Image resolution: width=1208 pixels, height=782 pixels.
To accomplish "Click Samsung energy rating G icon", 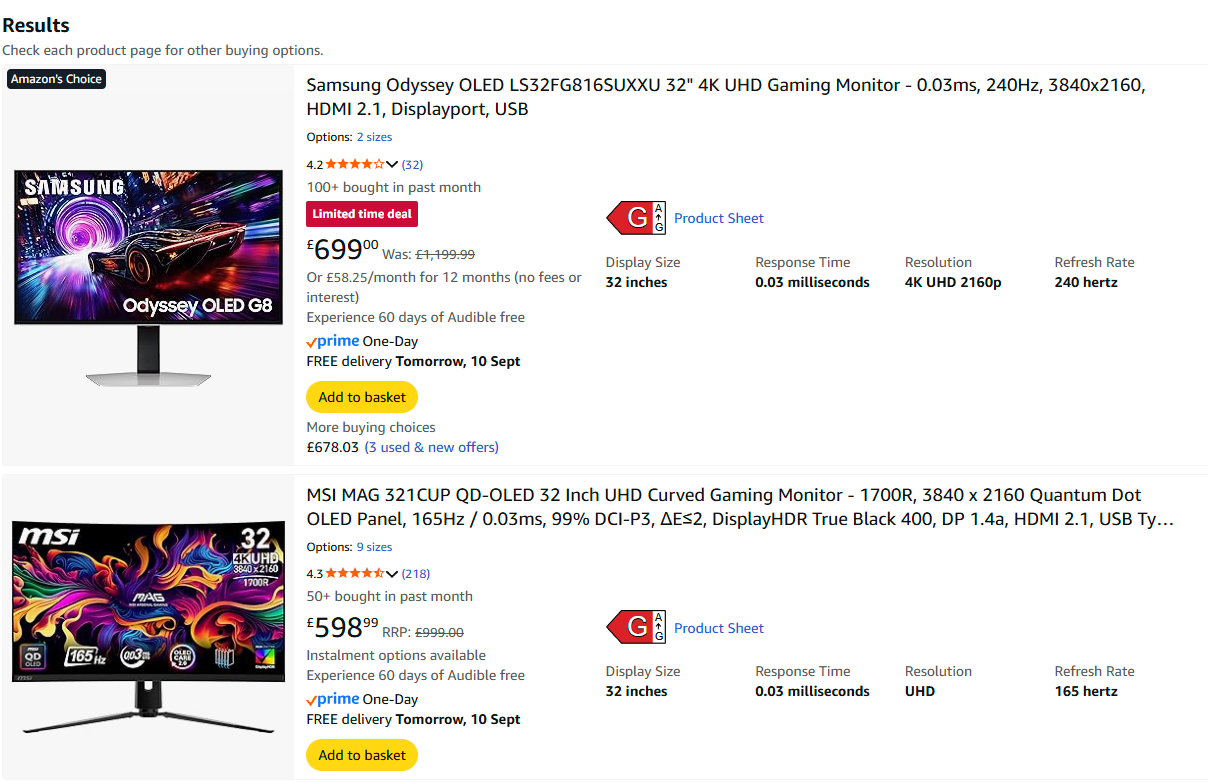I will pyautogui.click(x=636, y=218).
